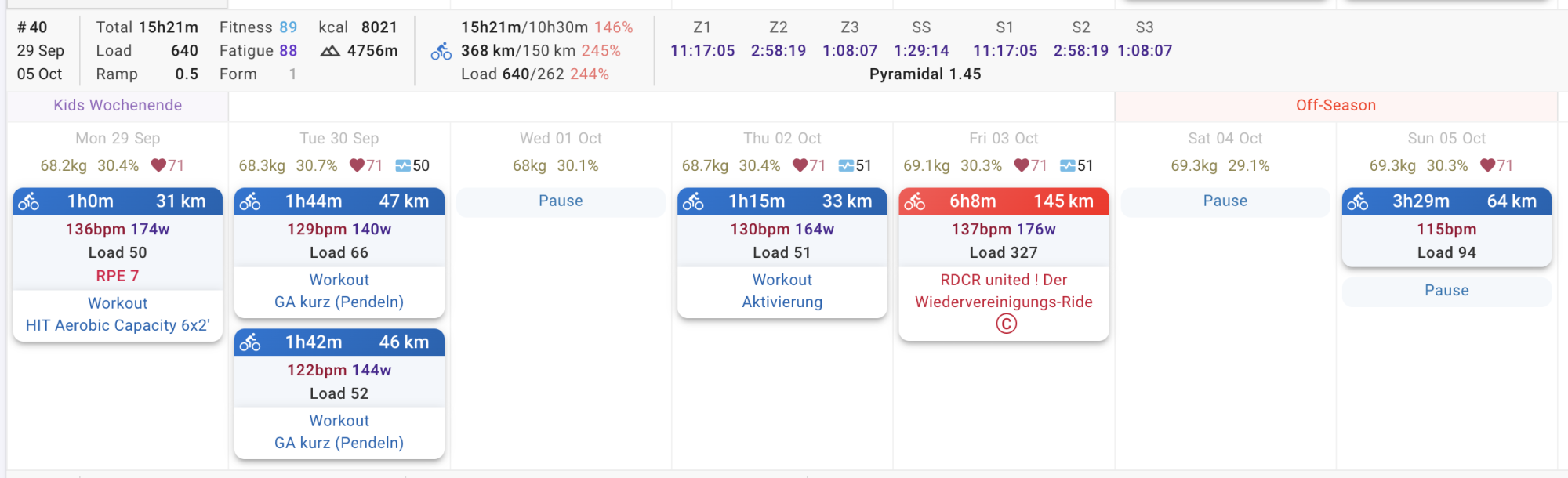Select Saturday's Pause entry
The height and width of the screenshot is (478, 1568).
1225,201
